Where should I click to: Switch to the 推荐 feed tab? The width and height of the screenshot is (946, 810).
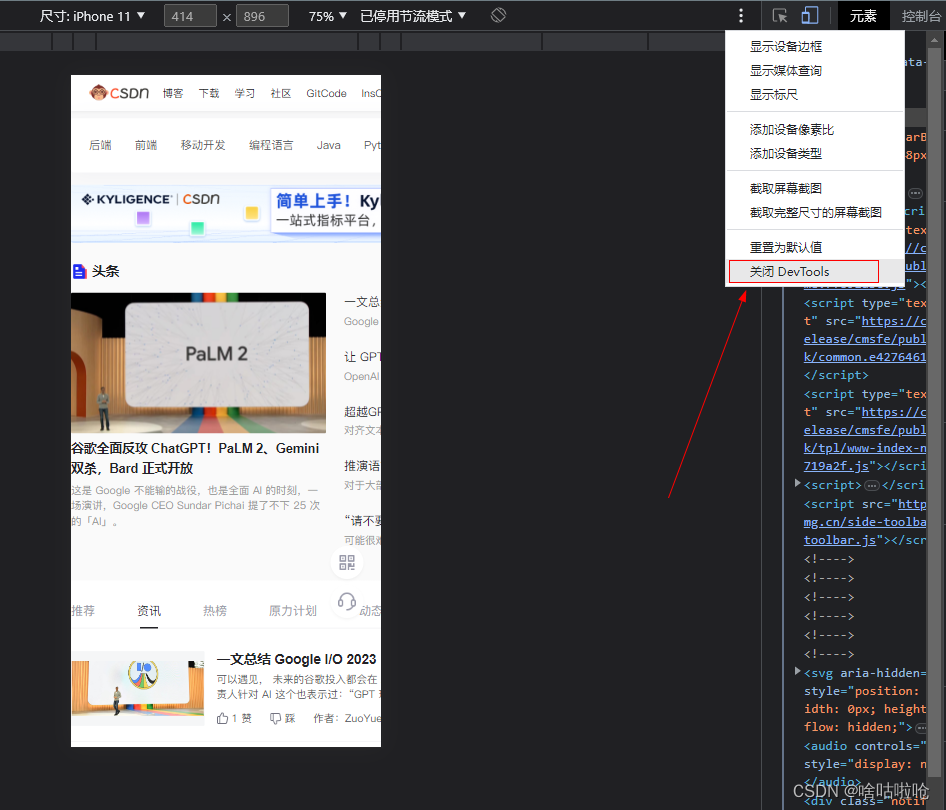point(83,611)
